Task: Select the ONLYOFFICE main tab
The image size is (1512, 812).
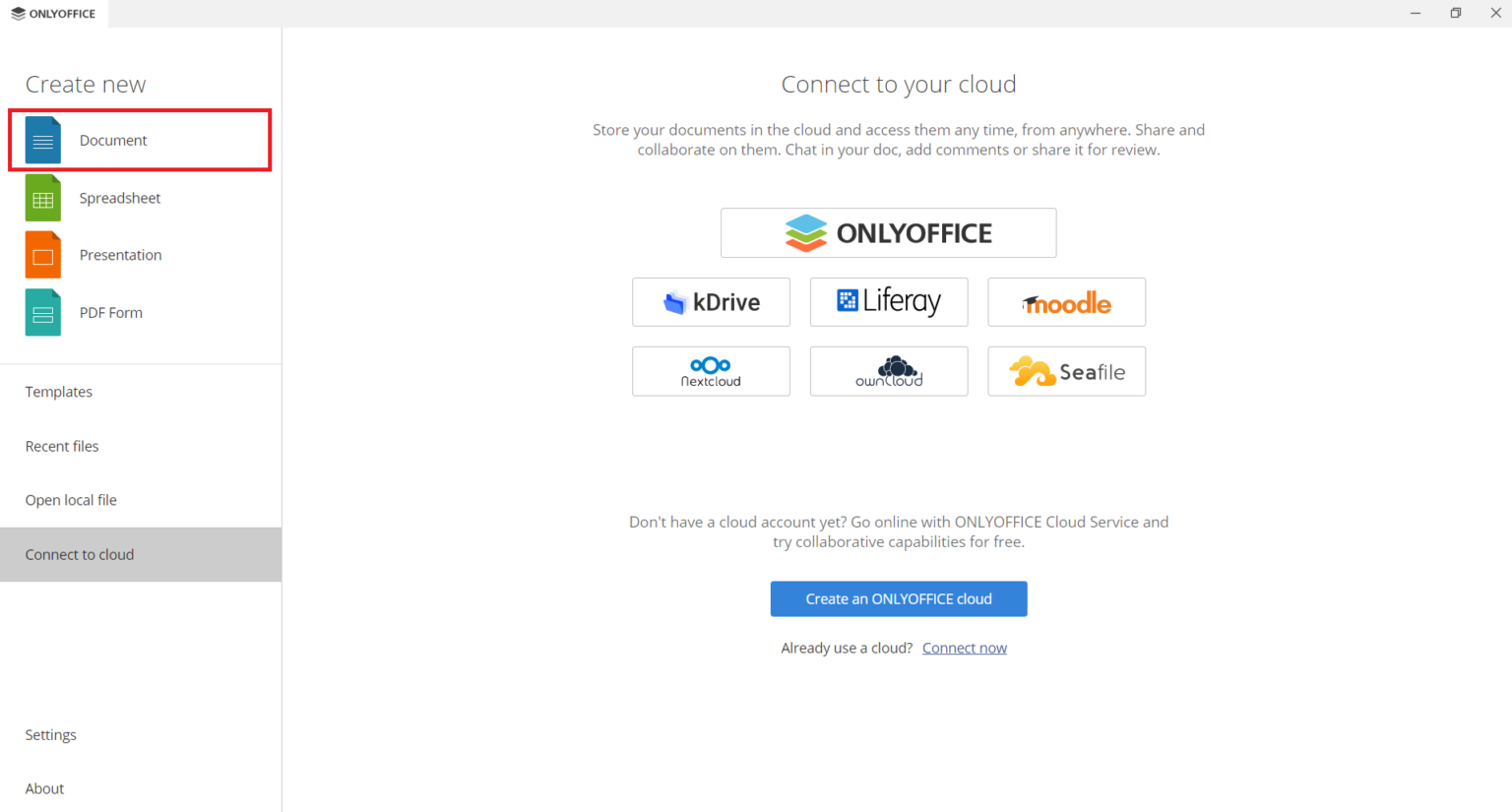Action: [54, 14]
